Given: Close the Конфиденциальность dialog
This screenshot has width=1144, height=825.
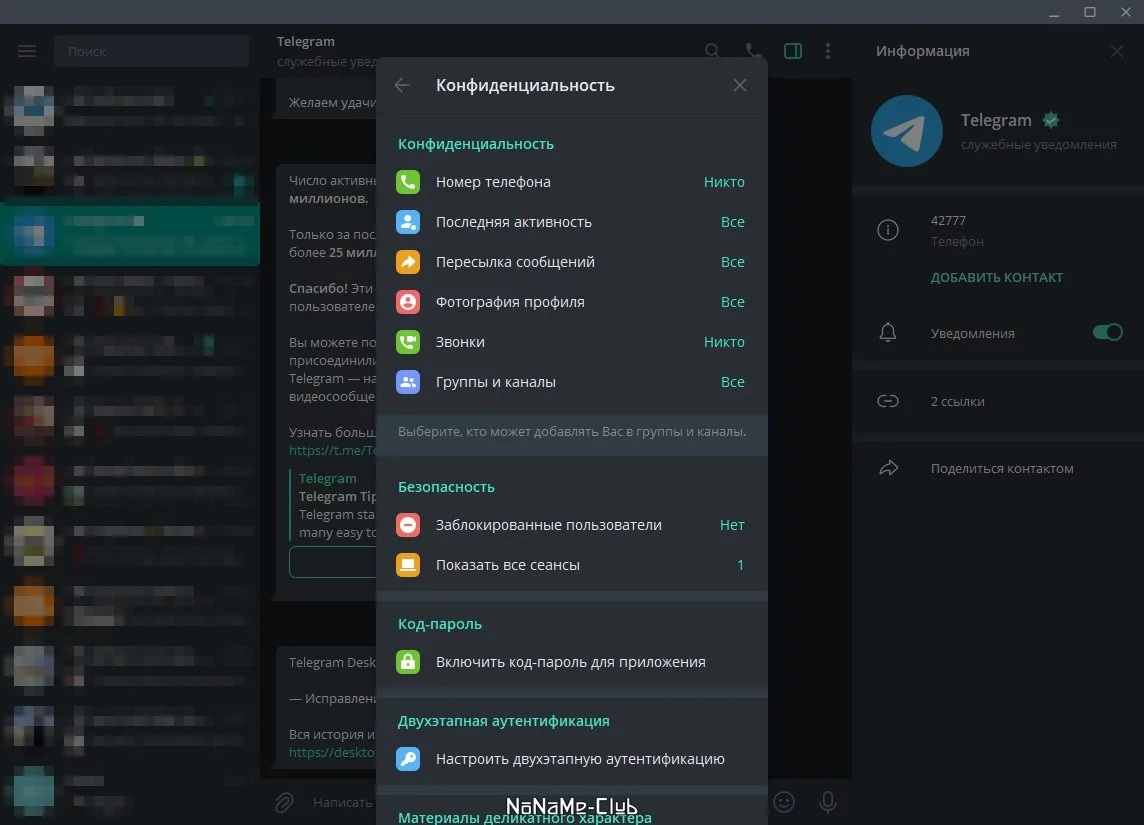Looking at the screenshot, I should (x=740, y=85).
